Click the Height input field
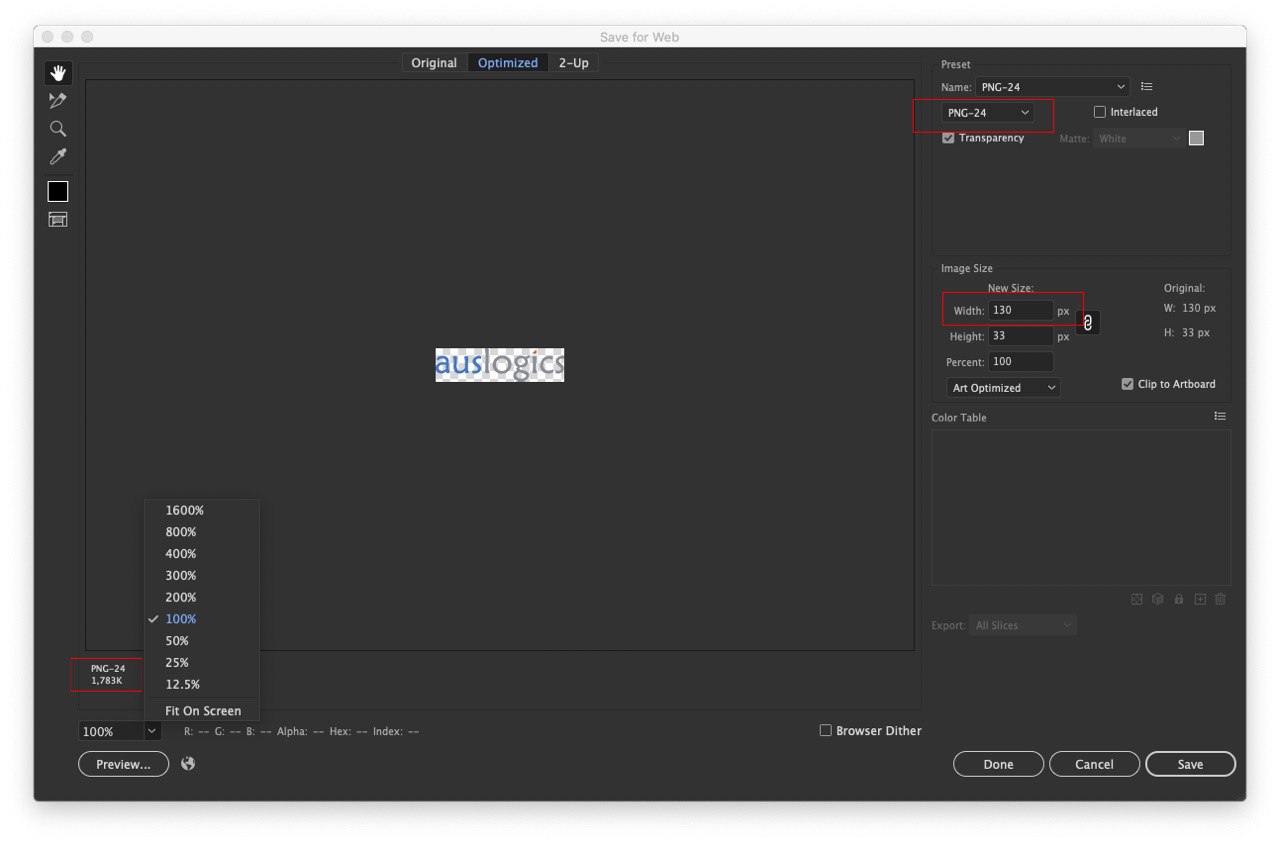The image size is (1280, 843). 1021,337
